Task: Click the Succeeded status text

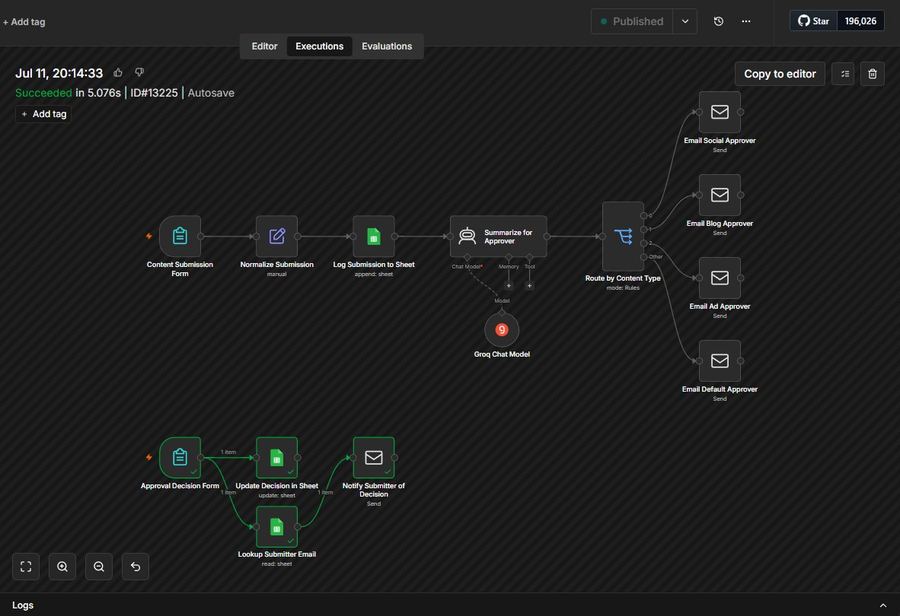Action: [44, 92]
